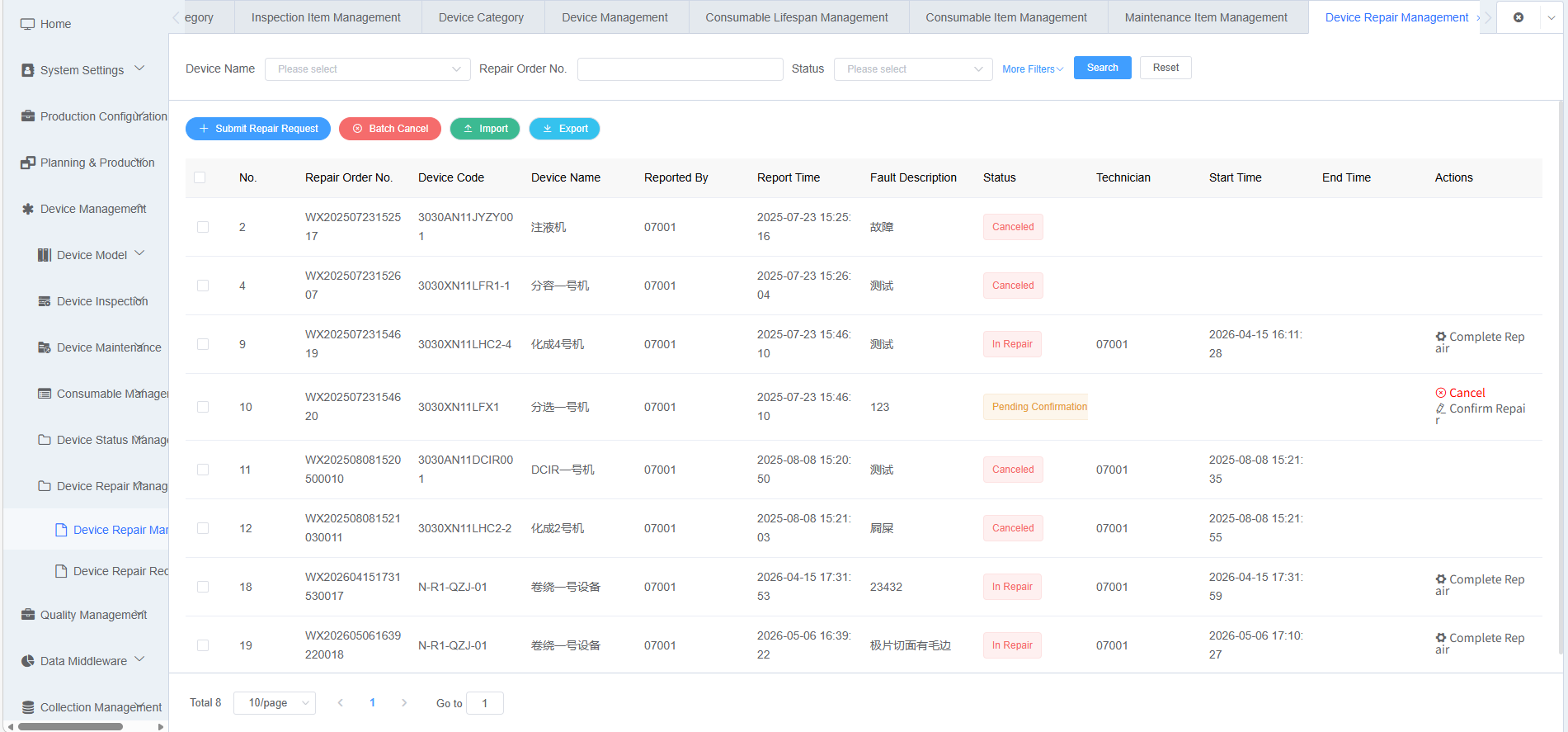
Task: Expand System Settings chevron
Action: pos(139,68)
